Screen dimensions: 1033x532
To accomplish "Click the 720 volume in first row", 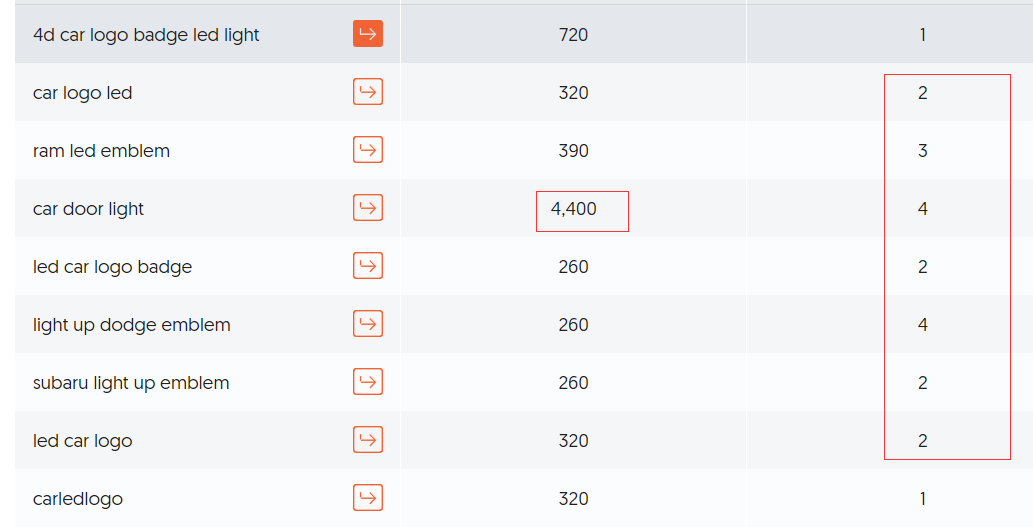I will click(573, 35).
